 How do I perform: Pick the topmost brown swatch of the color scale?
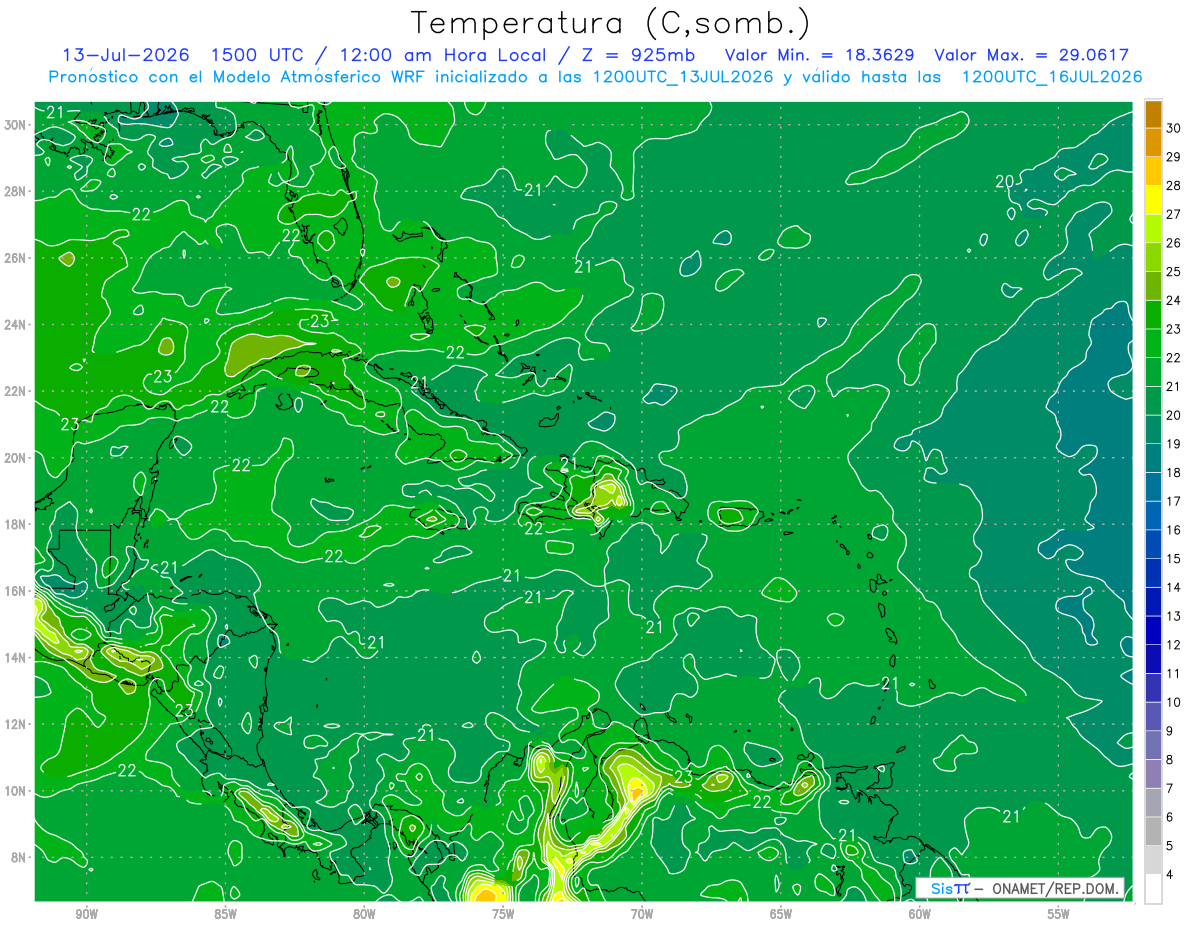tap(1153, 114)
